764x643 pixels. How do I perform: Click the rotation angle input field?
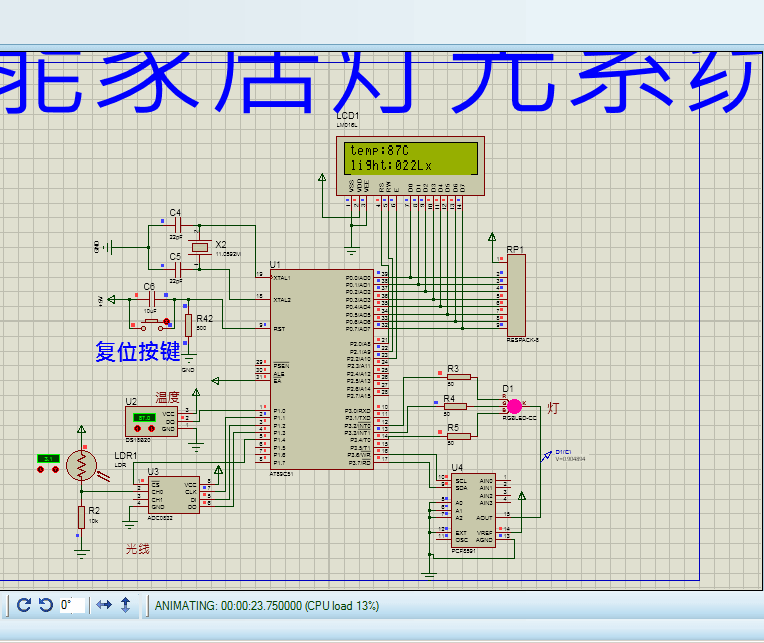[71, 605]
